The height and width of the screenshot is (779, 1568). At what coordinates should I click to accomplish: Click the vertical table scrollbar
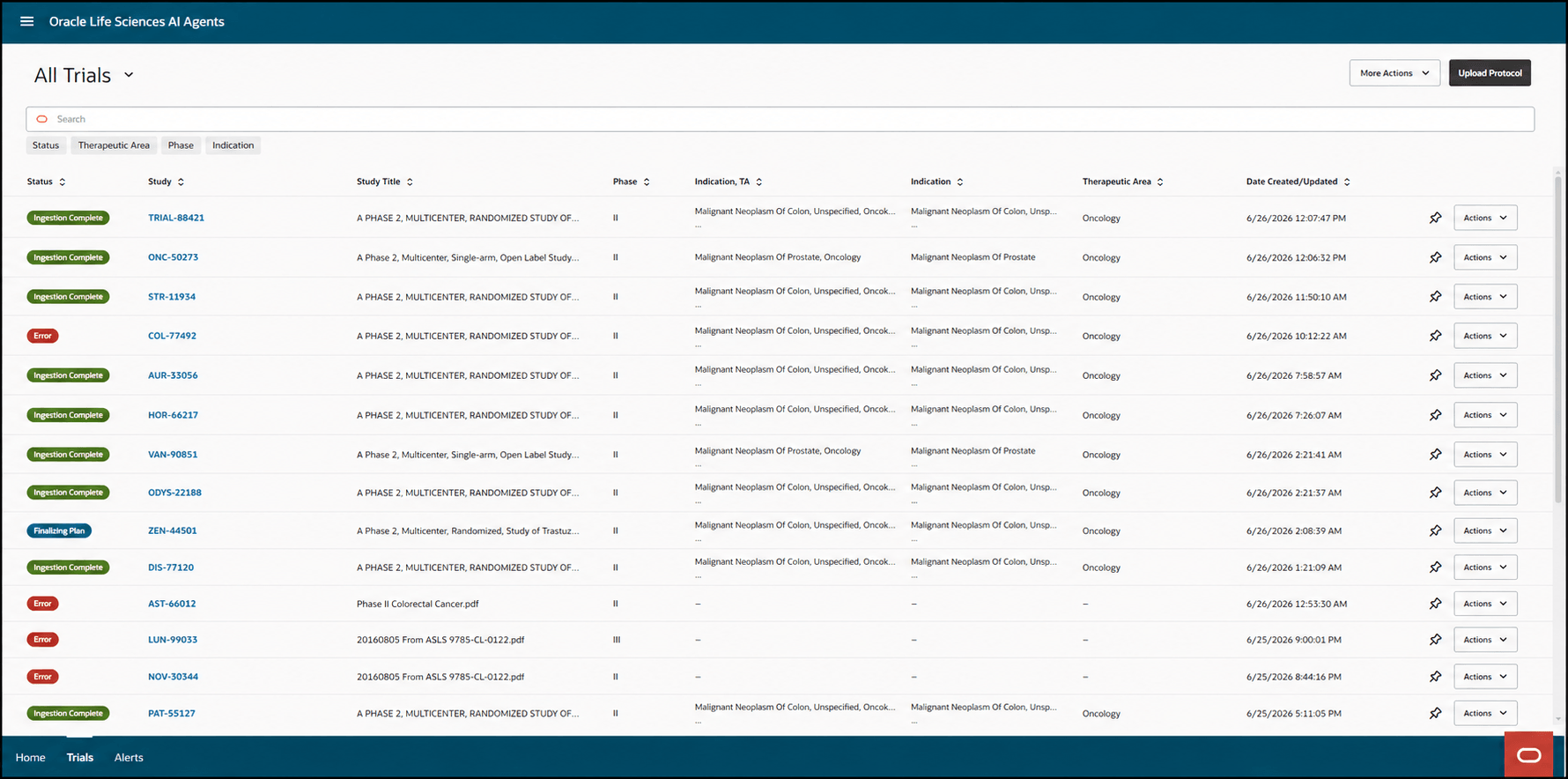(x=1557, y=339)
